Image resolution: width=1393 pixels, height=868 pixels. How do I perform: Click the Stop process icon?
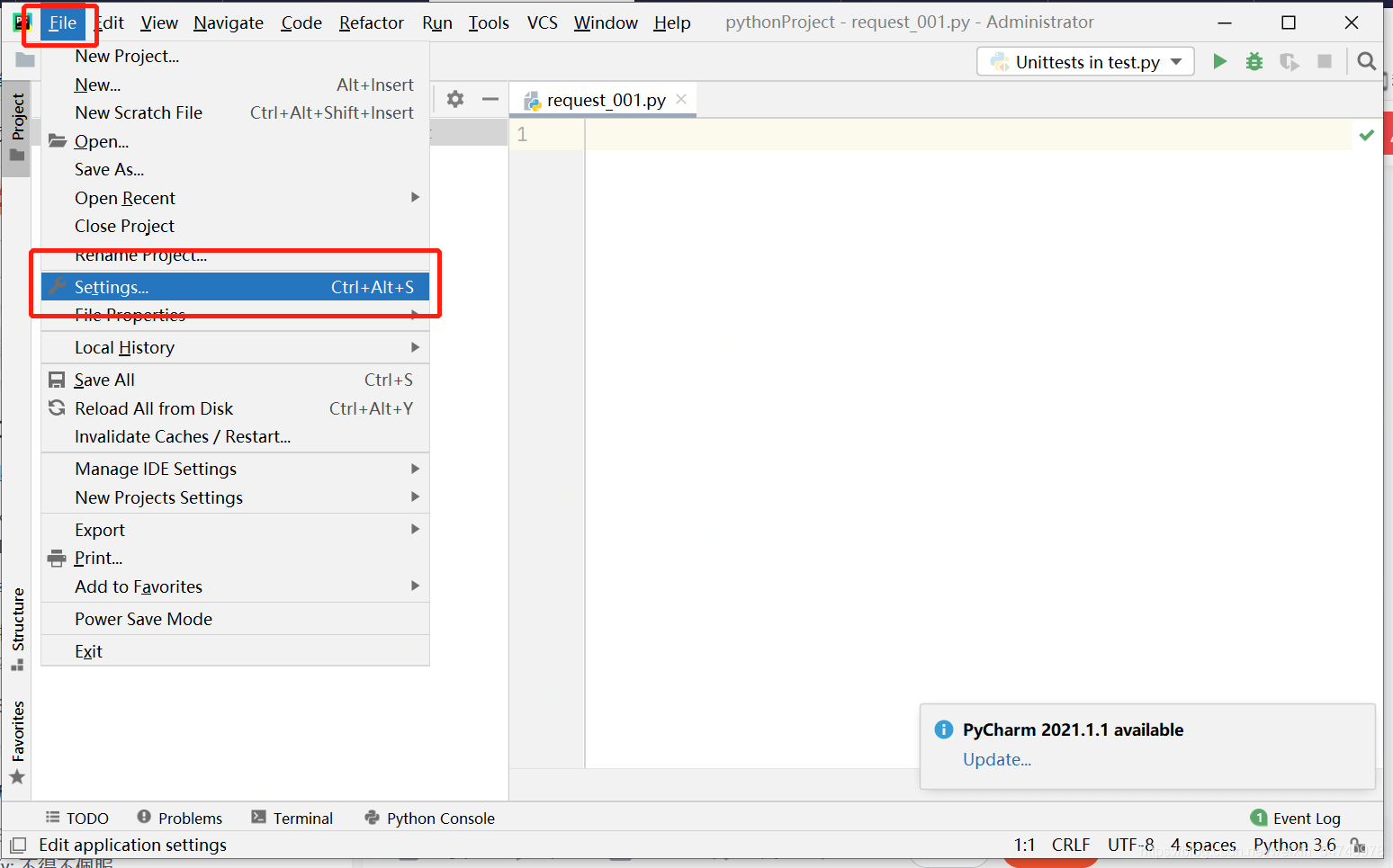(1325, 61)
